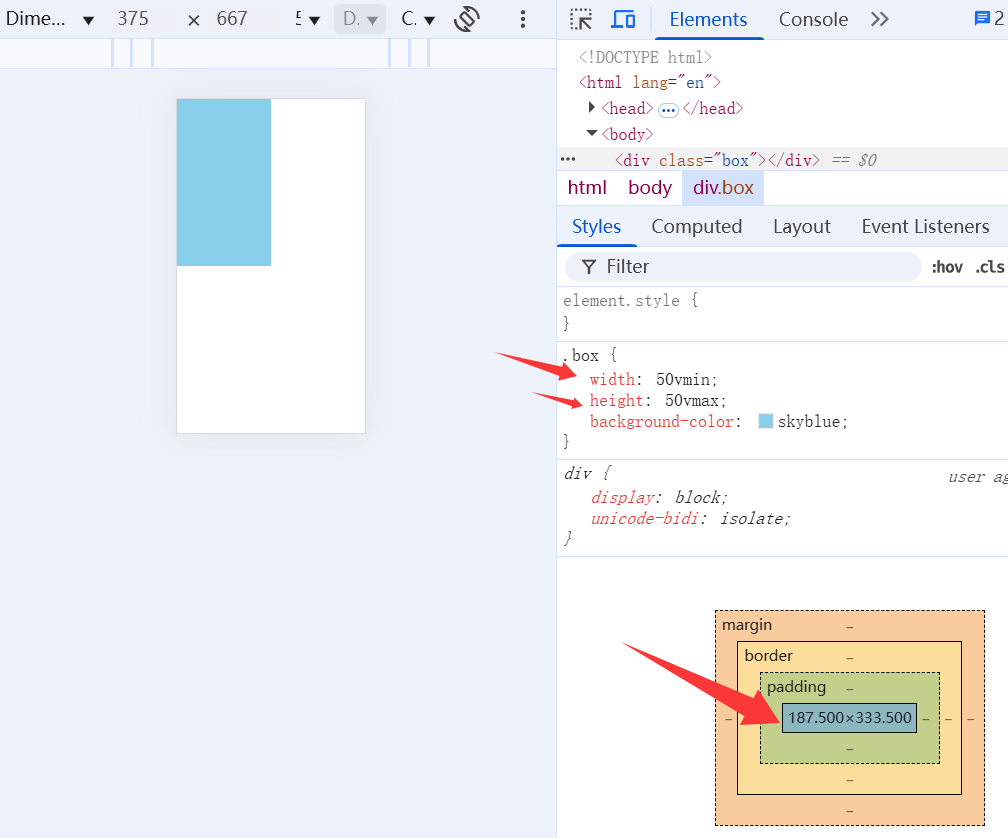Select body in the breadcrumb trail

pos(649,188)
